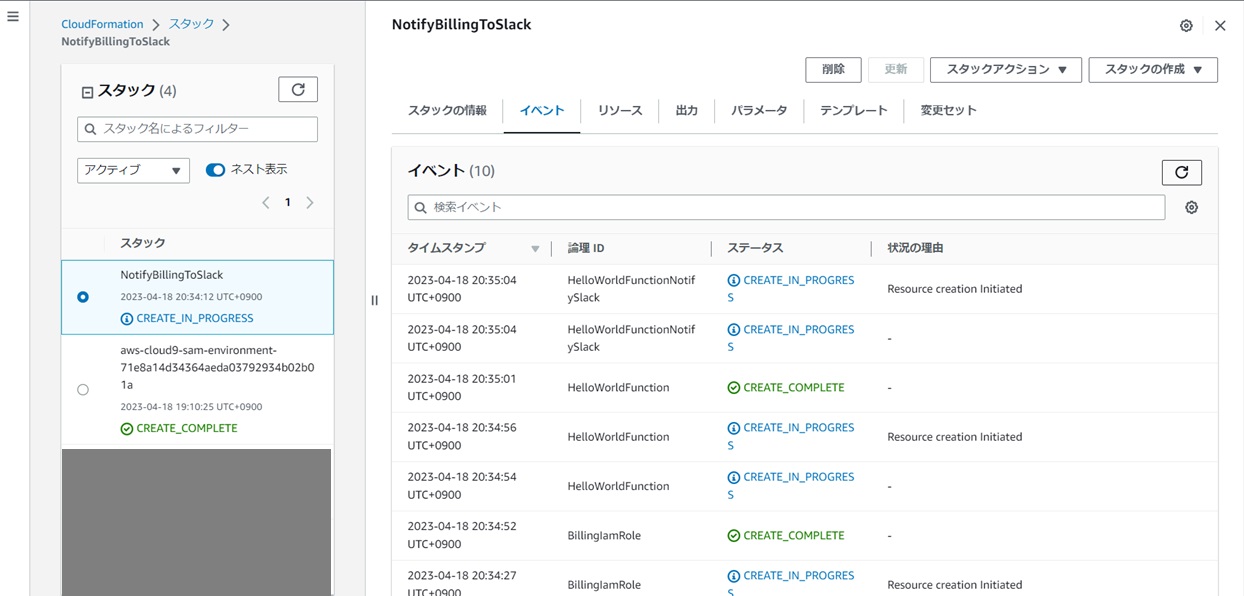Sort by timestamp arrow icon
This screenshot has width=1244, height=596.
535,249
